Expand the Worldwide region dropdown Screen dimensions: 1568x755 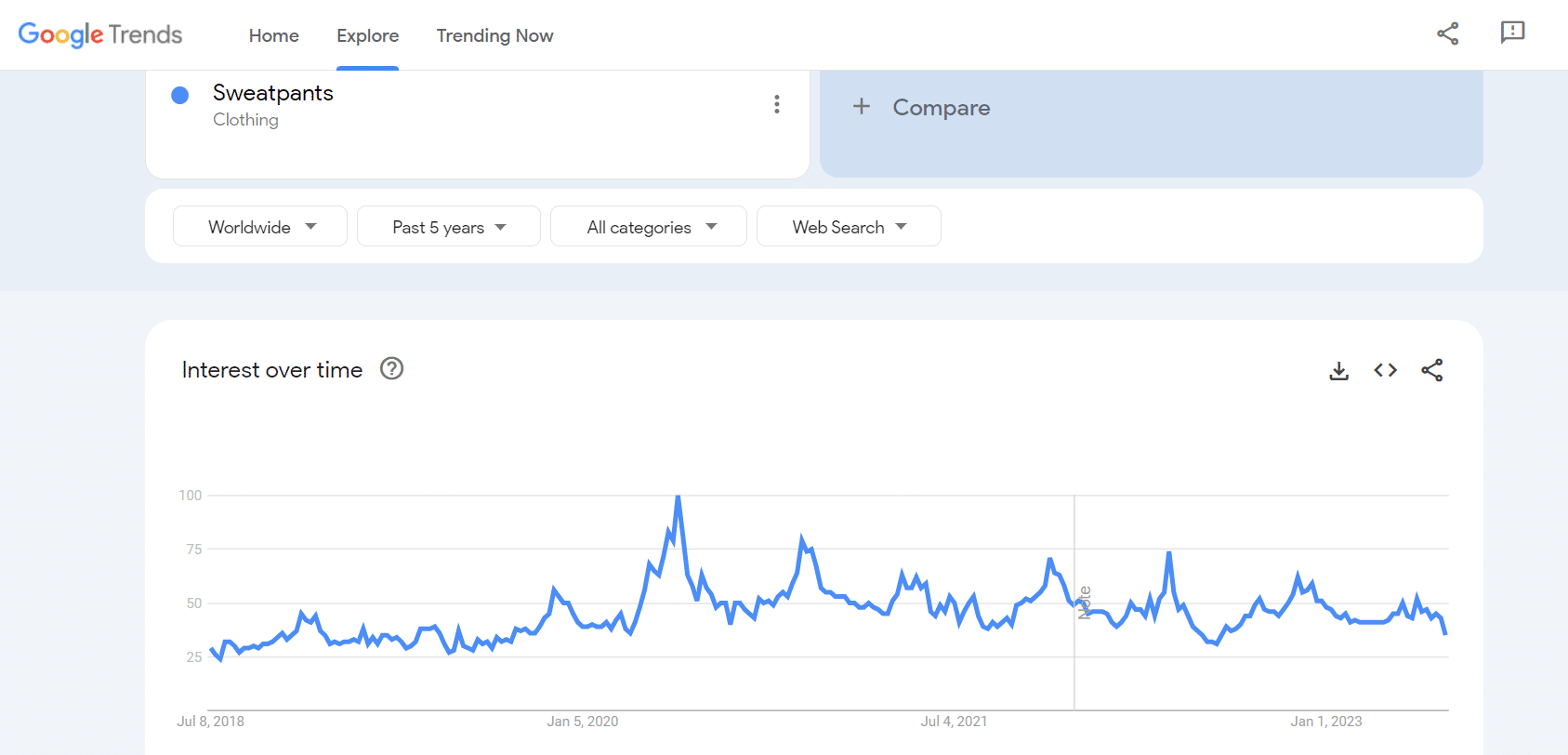[260, 227]
